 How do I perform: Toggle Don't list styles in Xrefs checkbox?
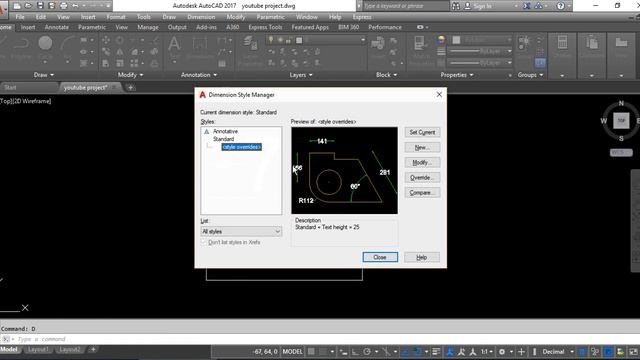coord(204,242)
